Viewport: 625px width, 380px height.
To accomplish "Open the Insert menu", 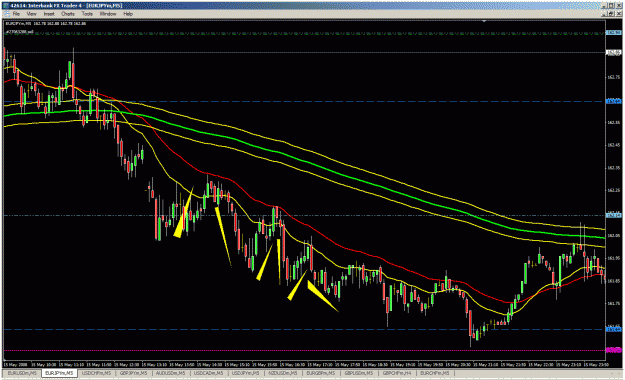I will click(x=49, y=14).
